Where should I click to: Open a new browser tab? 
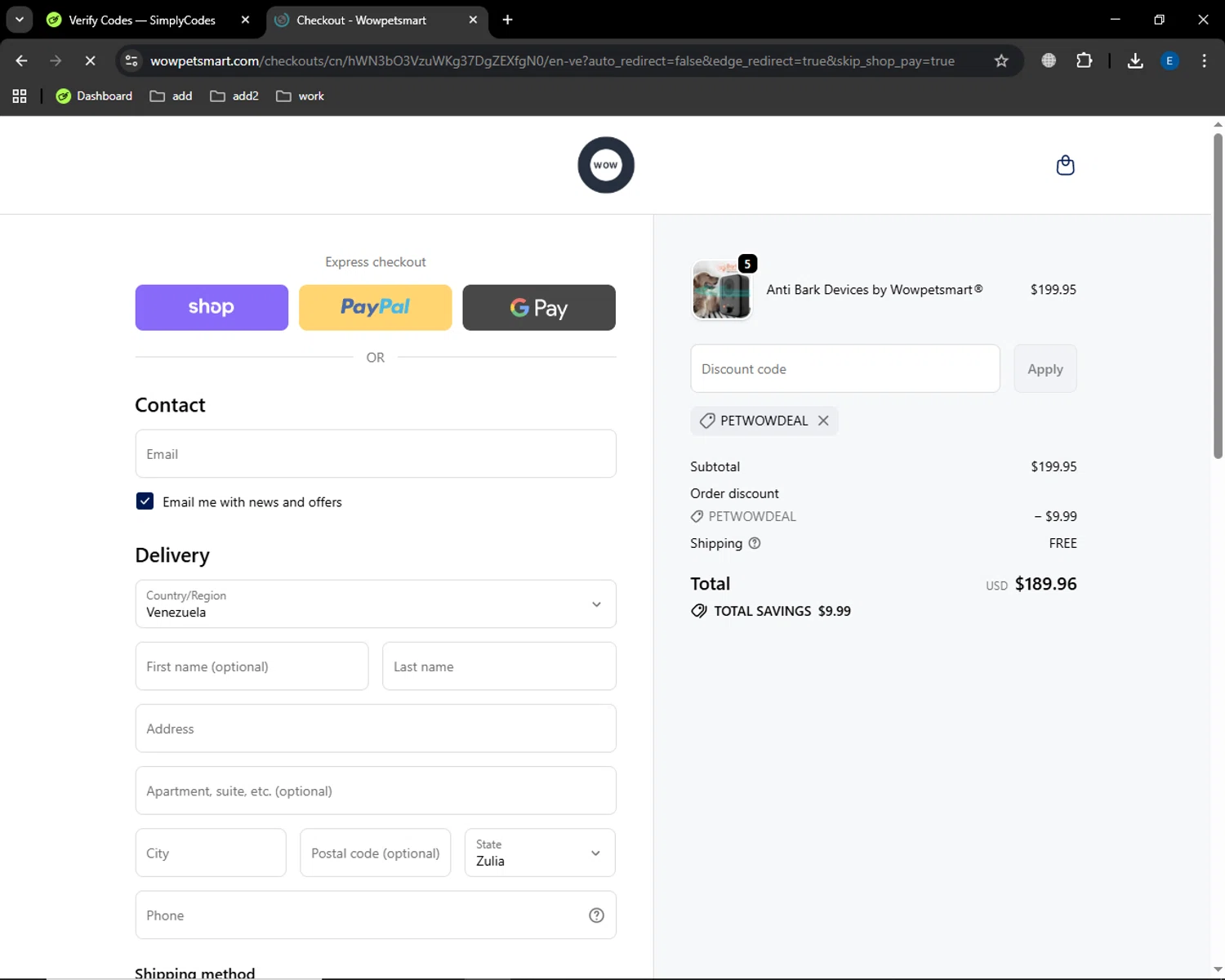pos(507,20)
